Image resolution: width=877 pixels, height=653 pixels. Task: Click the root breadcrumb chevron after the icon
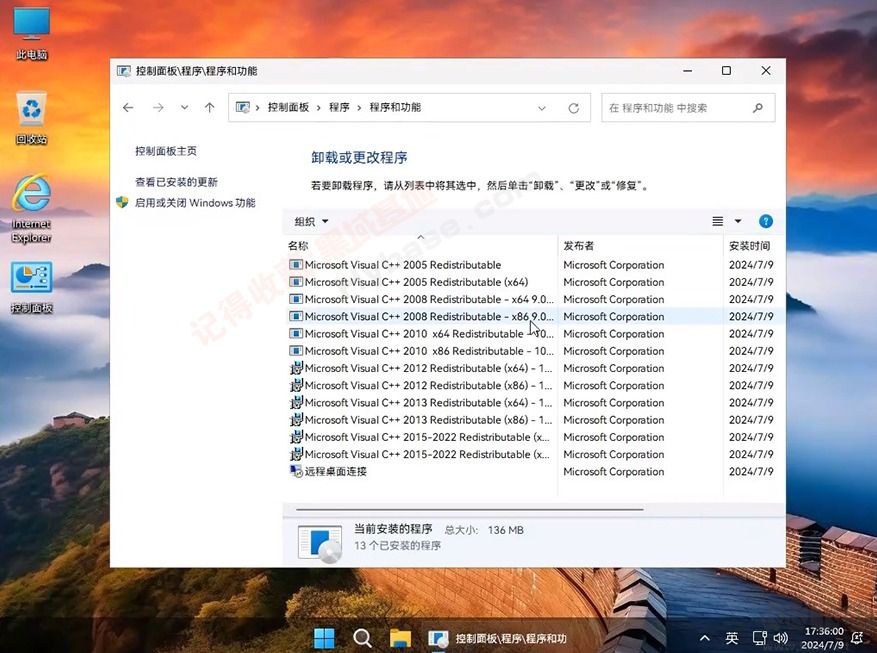point(257,107)
